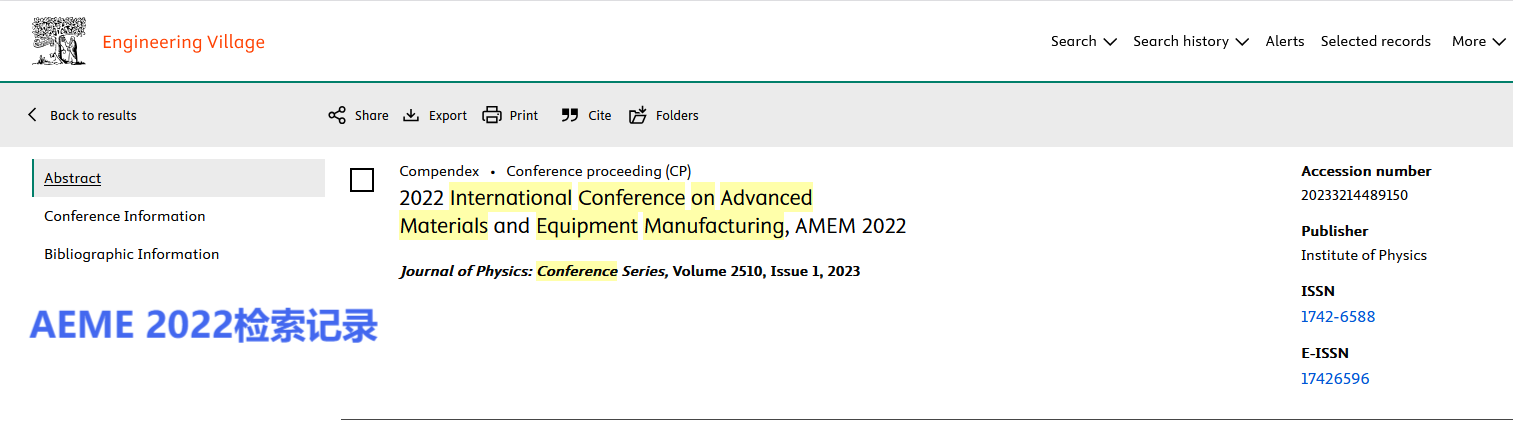The height and width of the screenshot is (423, 1513).
Task: Open Selected records
Action: coord(1376,41)
